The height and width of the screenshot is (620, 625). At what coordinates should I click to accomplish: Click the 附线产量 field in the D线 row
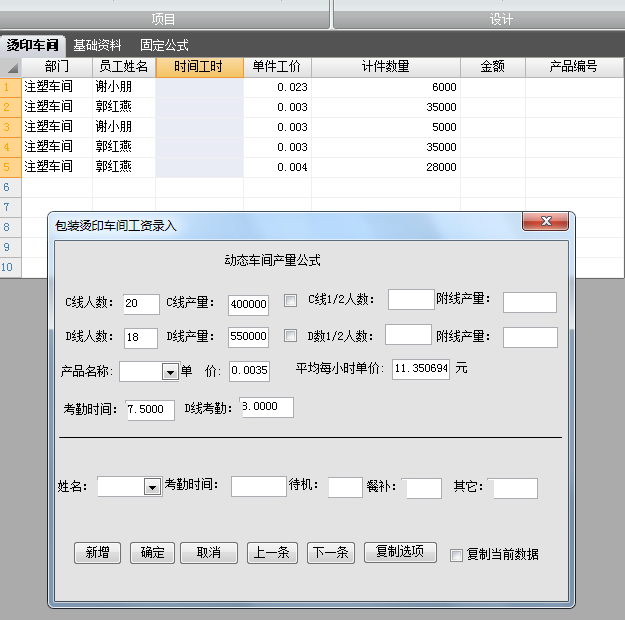tap(530, 337)
